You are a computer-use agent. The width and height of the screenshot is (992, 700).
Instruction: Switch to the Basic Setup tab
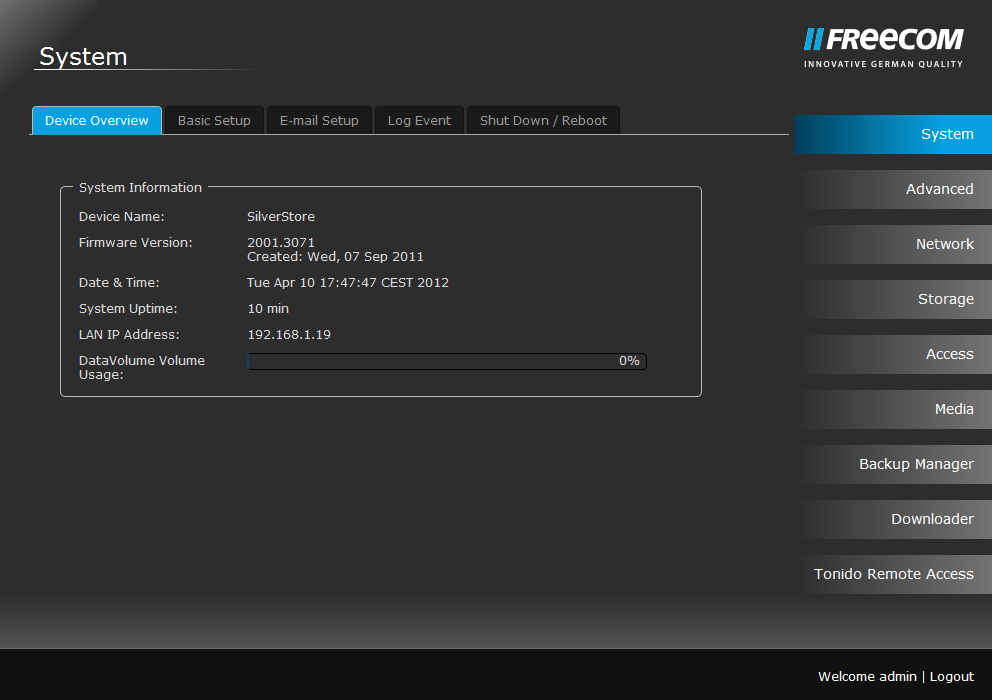(214, 120)
